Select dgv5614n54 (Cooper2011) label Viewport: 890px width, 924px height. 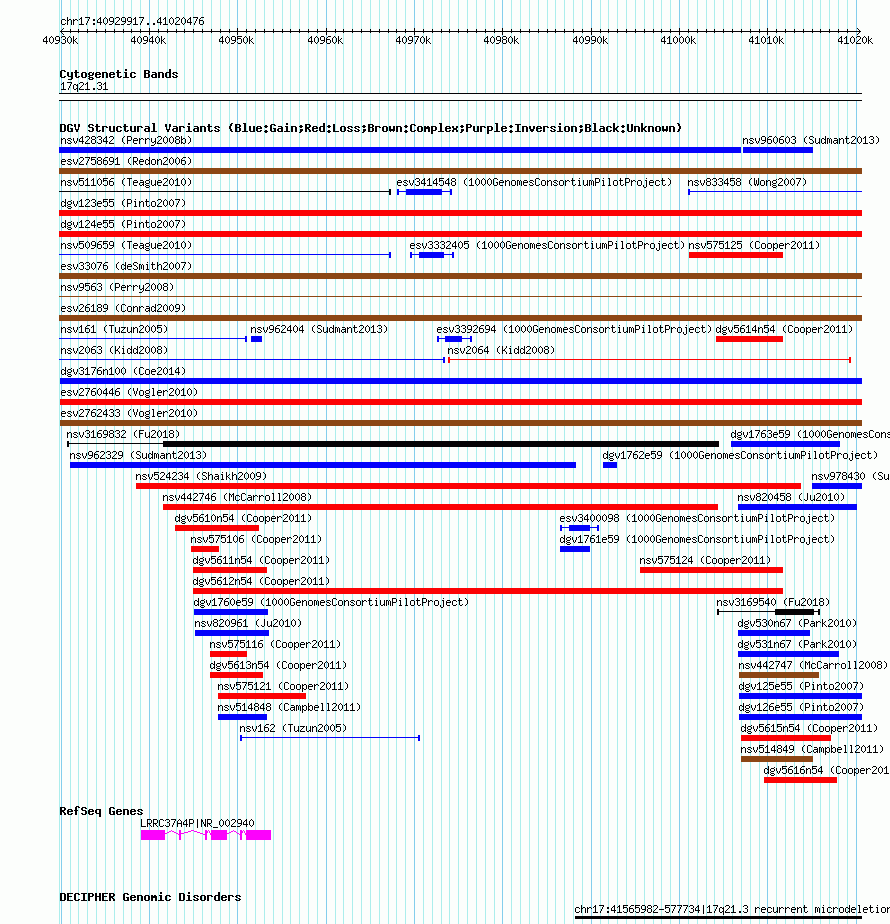pyautogui.click(x=784, y=329)
